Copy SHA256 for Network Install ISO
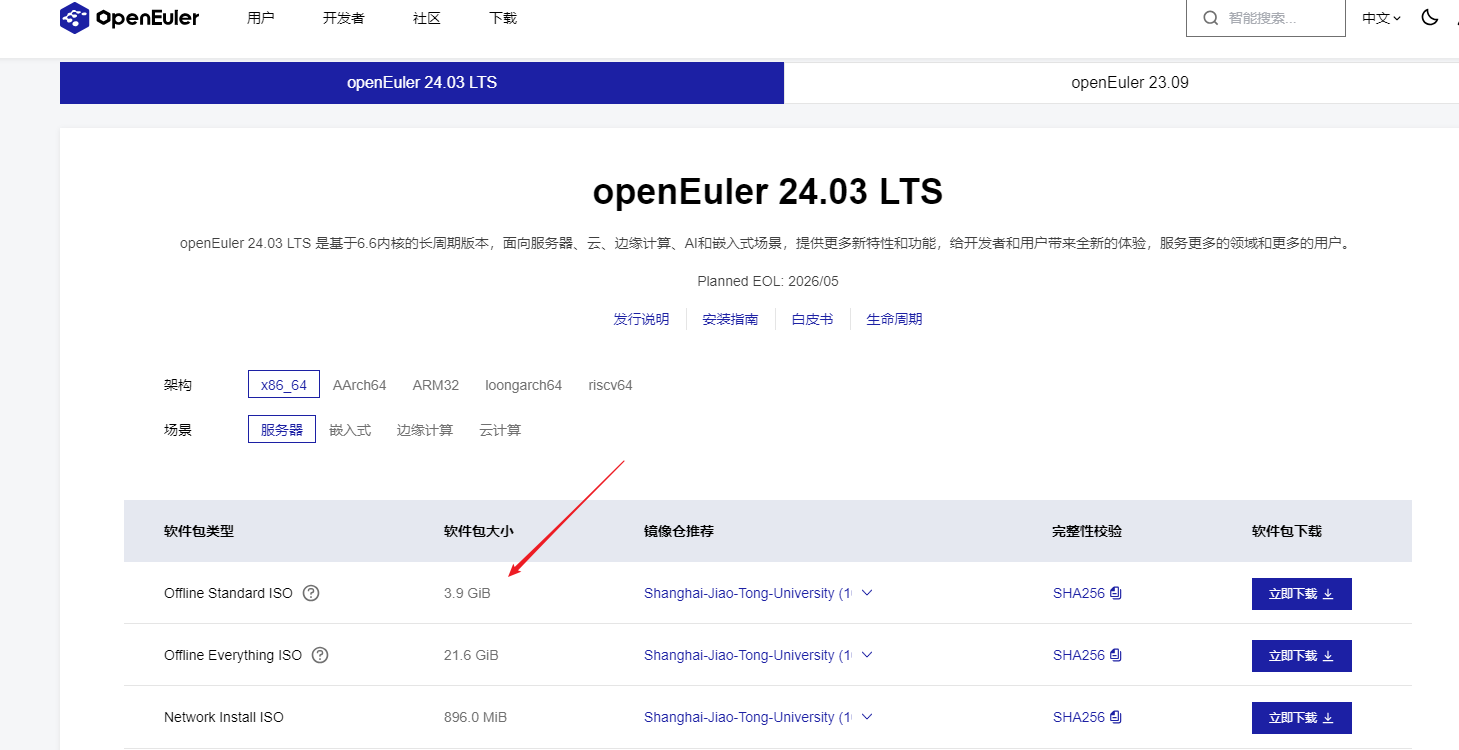Image resolution: width=1459 pixels, height=750 pixels. point(1116,717)
